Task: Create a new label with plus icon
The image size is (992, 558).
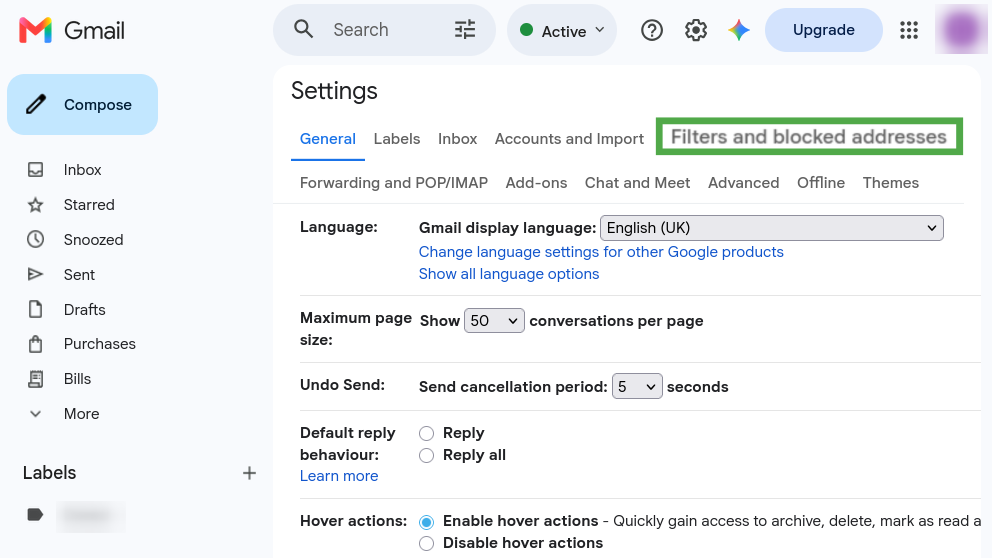Action: pyautogui.click(x=249, y=473)
